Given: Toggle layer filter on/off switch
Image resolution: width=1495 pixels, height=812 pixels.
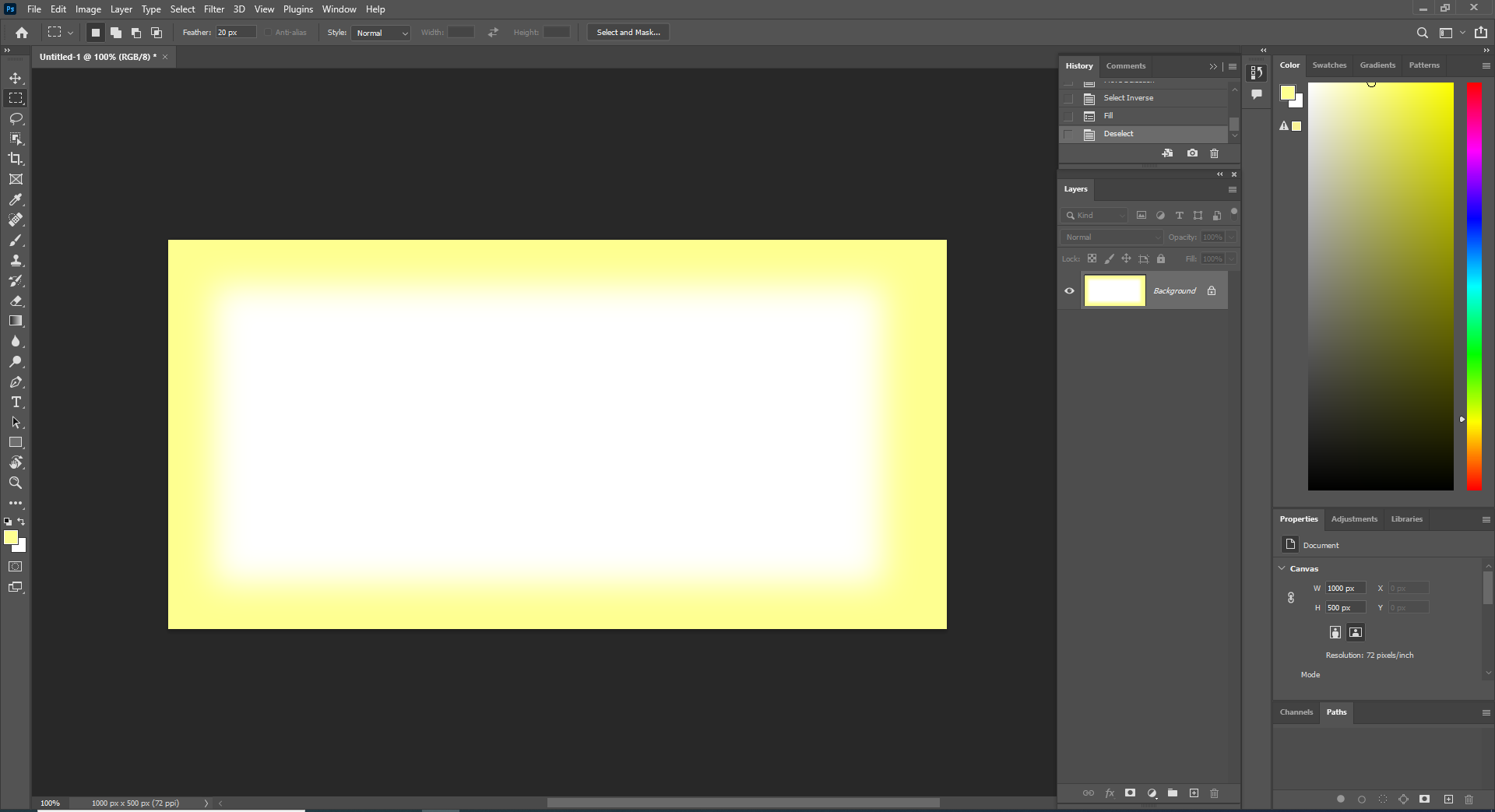Looking at the screenshot, I should (x=1234, y=213).
